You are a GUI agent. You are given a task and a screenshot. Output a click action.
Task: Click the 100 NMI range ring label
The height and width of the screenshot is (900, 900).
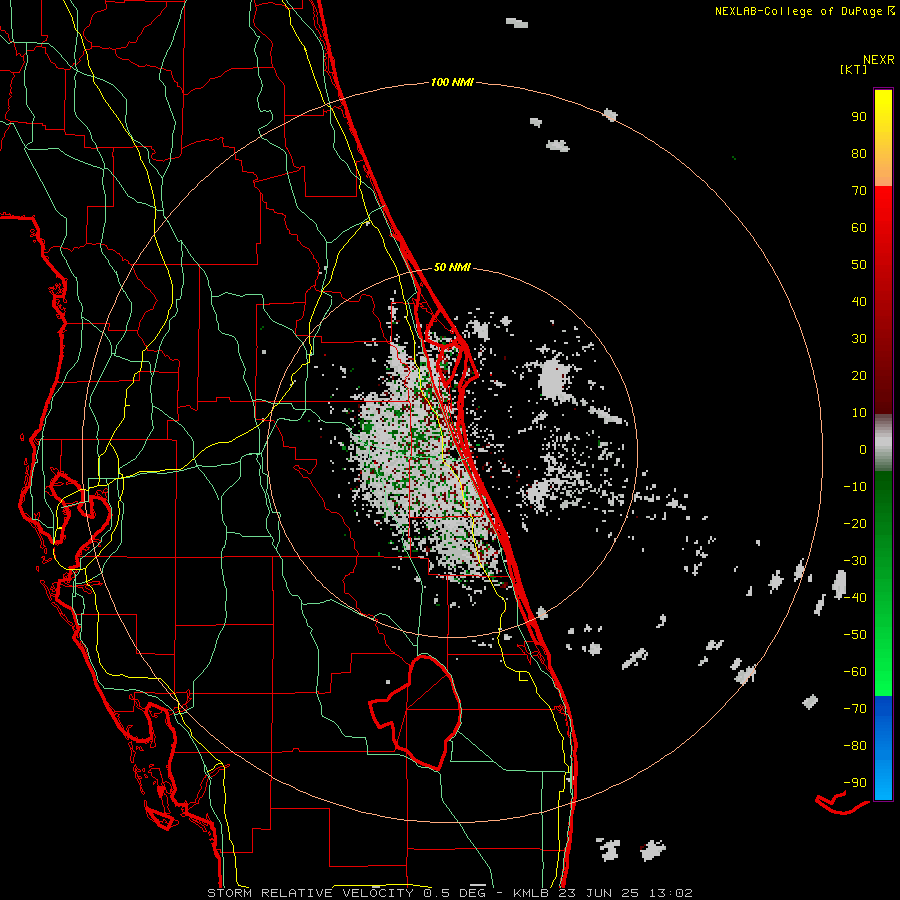452,82
